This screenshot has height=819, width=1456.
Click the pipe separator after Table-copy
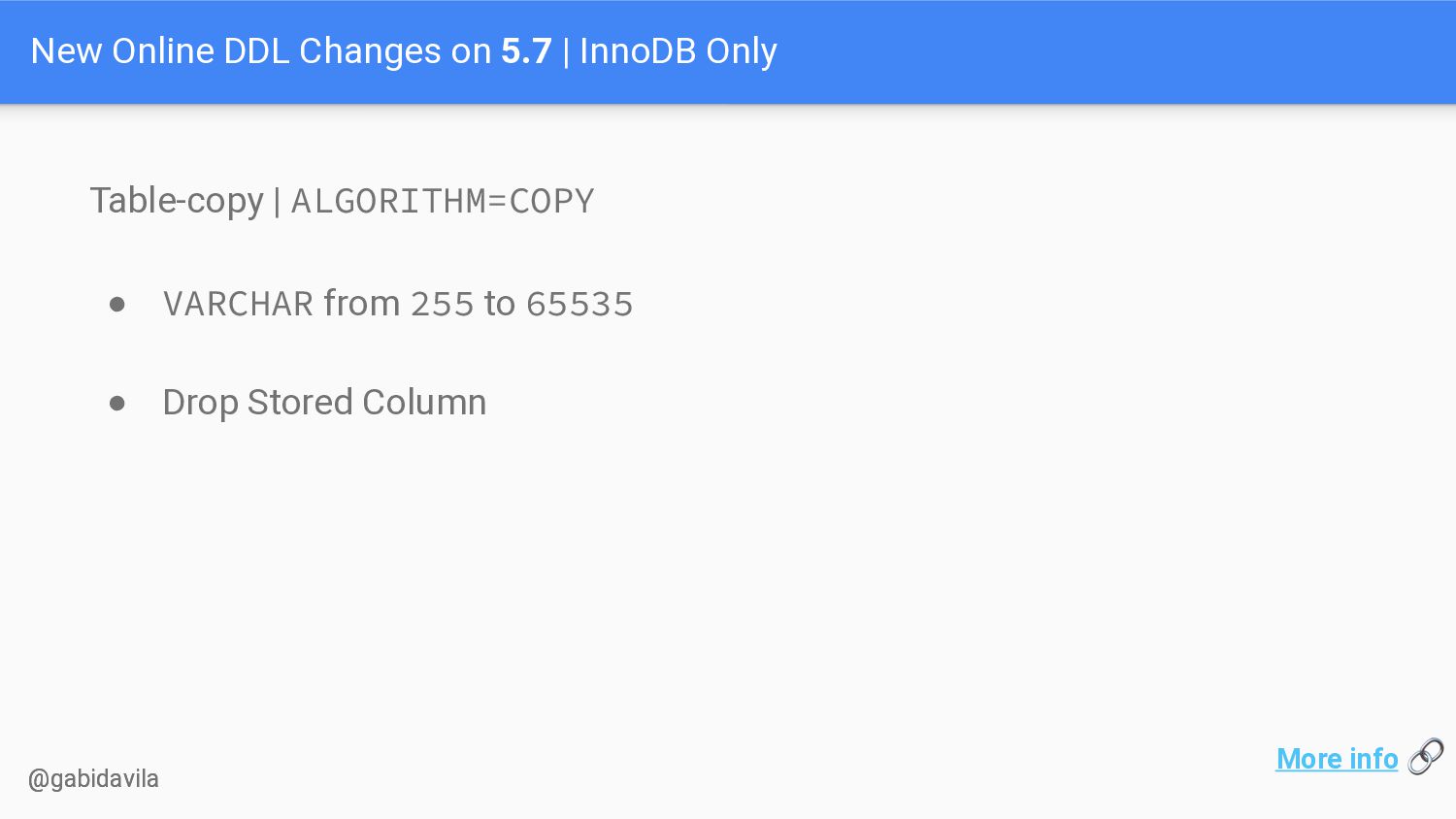tap(278, 202)
